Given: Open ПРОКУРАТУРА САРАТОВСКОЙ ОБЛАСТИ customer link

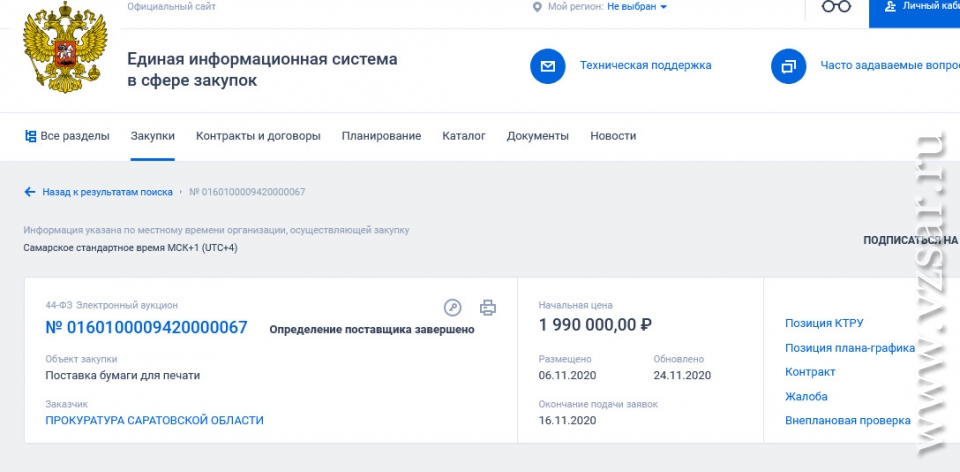Looking at the screenshot, I should click(154, 421).
